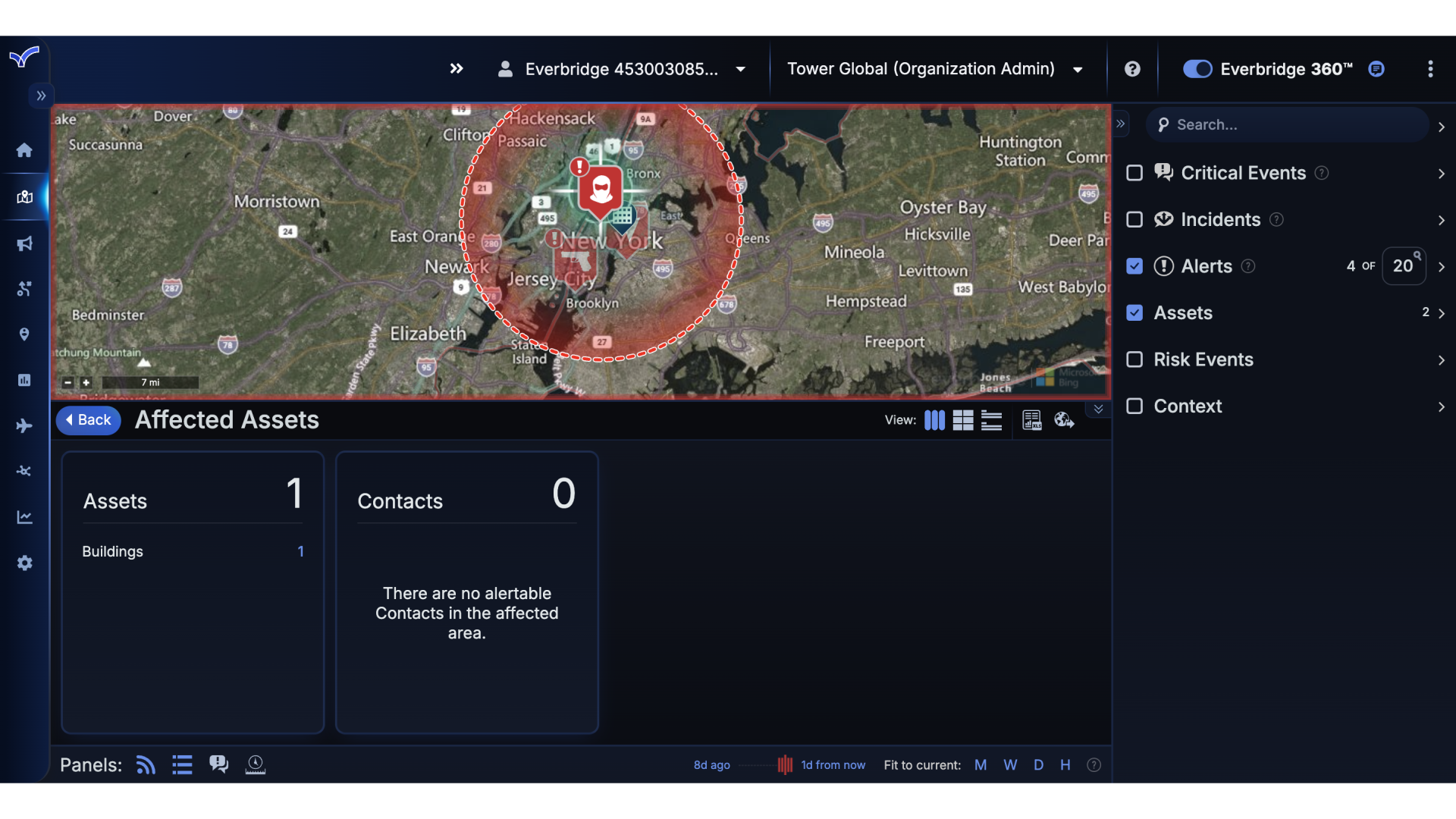Open the settings gear in the sidebar
This screenshot has height=819, width=1456.
pyautogui.click(x=24, y=563)
